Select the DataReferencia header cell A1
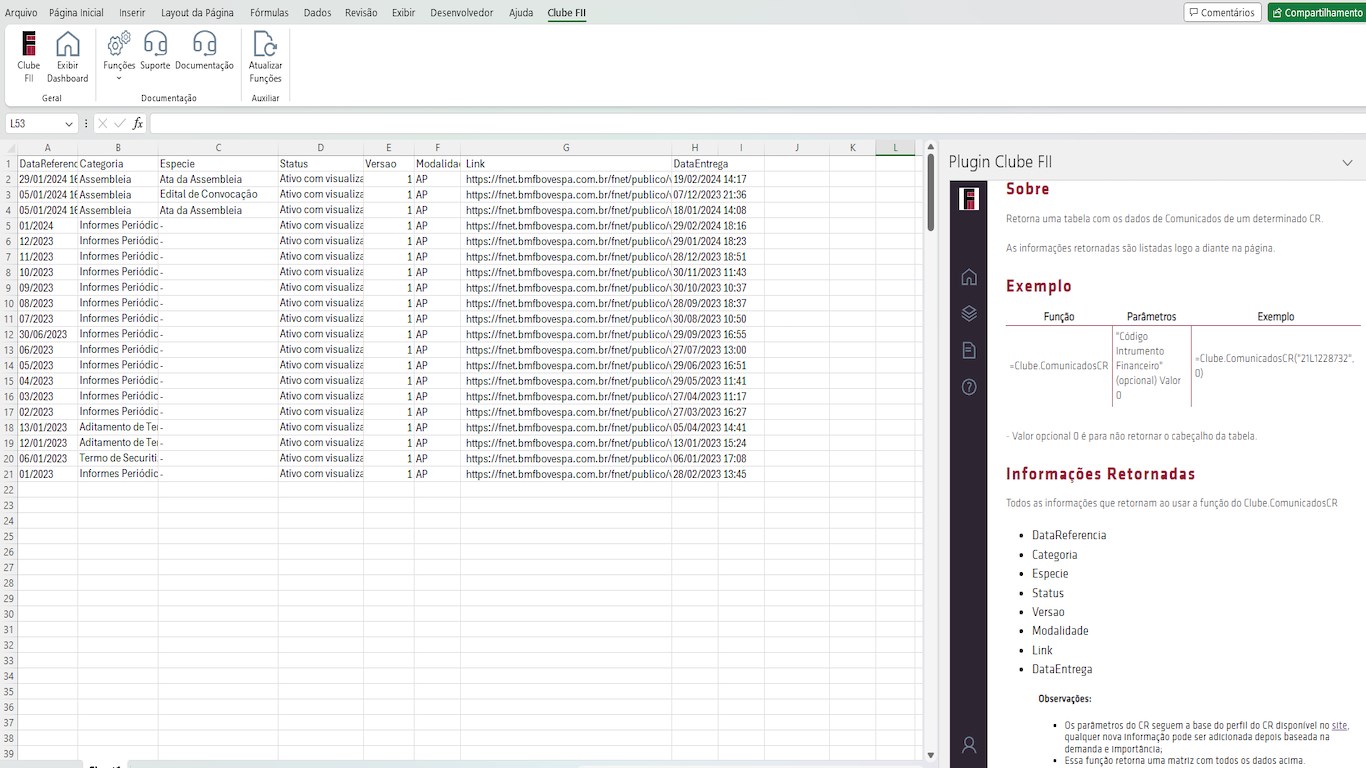 click(48, 163)
